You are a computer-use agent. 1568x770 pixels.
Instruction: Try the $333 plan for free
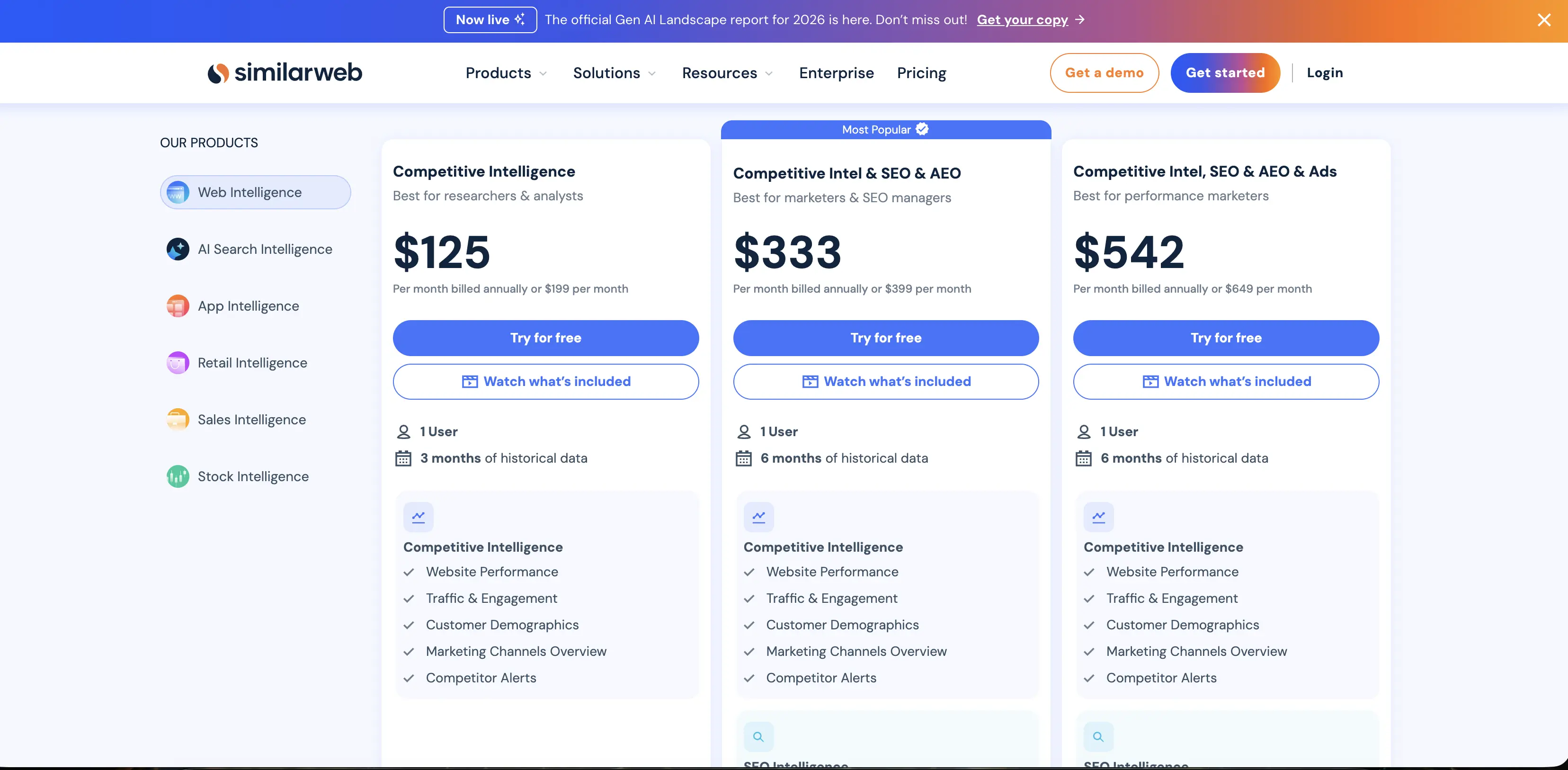pos(886,338)
